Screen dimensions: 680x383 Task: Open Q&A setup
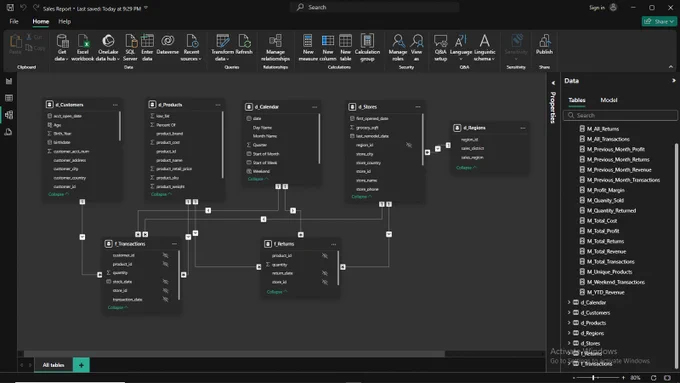(x=441, y=48)
